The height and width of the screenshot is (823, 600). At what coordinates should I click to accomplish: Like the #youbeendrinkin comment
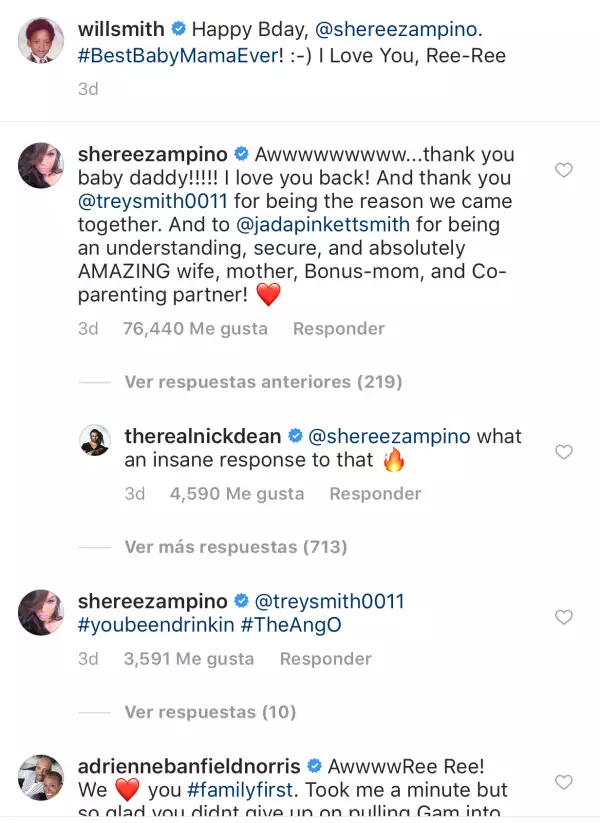tap(563, 617)
